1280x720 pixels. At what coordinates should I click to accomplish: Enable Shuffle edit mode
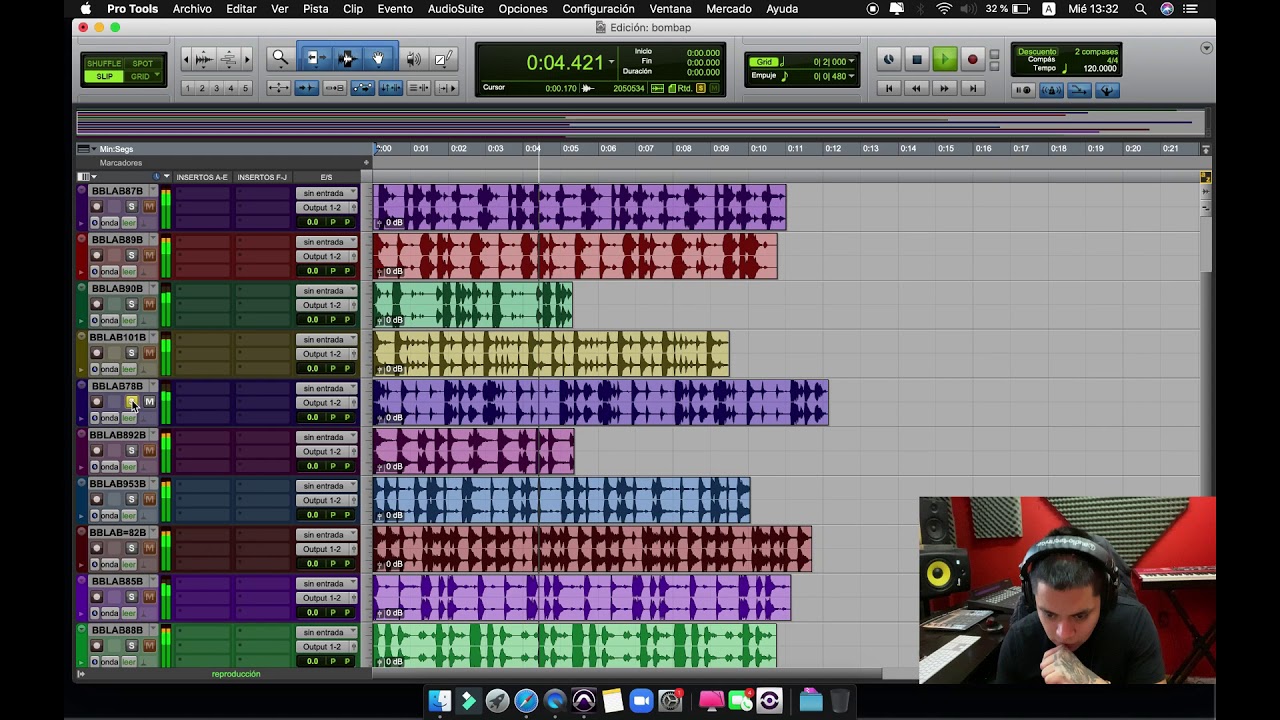[104, 64]
